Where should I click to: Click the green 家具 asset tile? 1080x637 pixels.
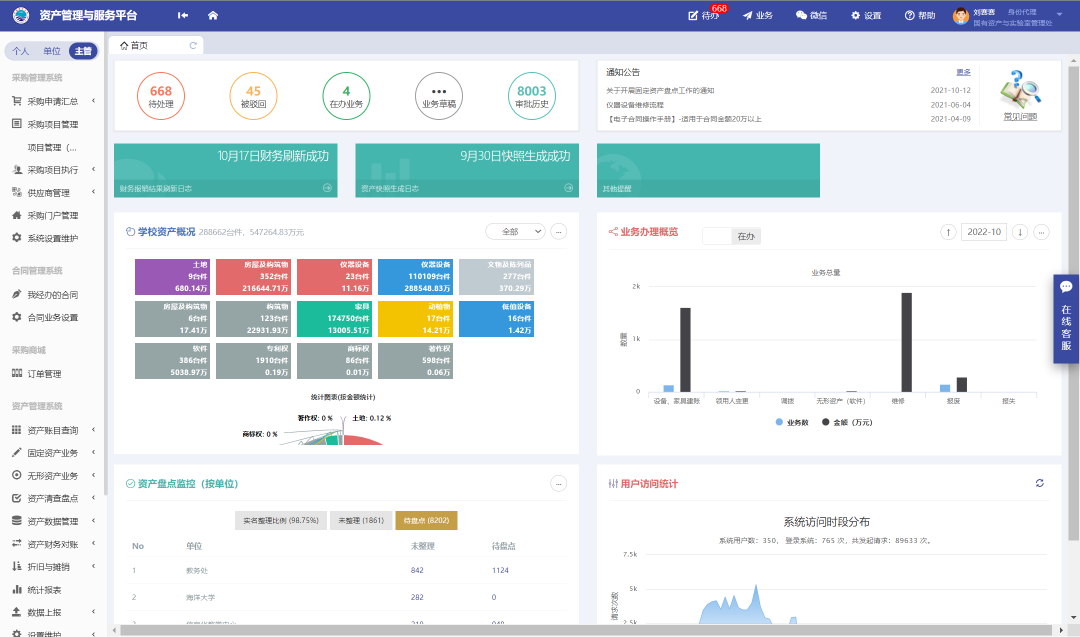[x=334, y=319]
